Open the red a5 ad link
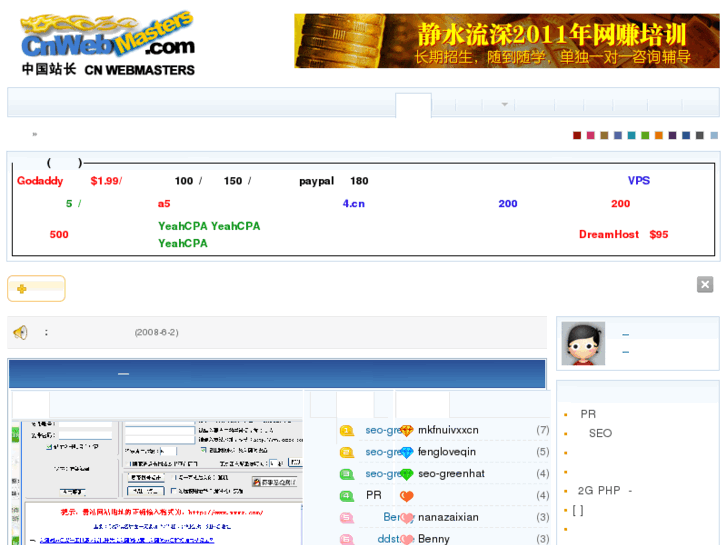This screenshot has height=545, width=727. click(164, 204)
